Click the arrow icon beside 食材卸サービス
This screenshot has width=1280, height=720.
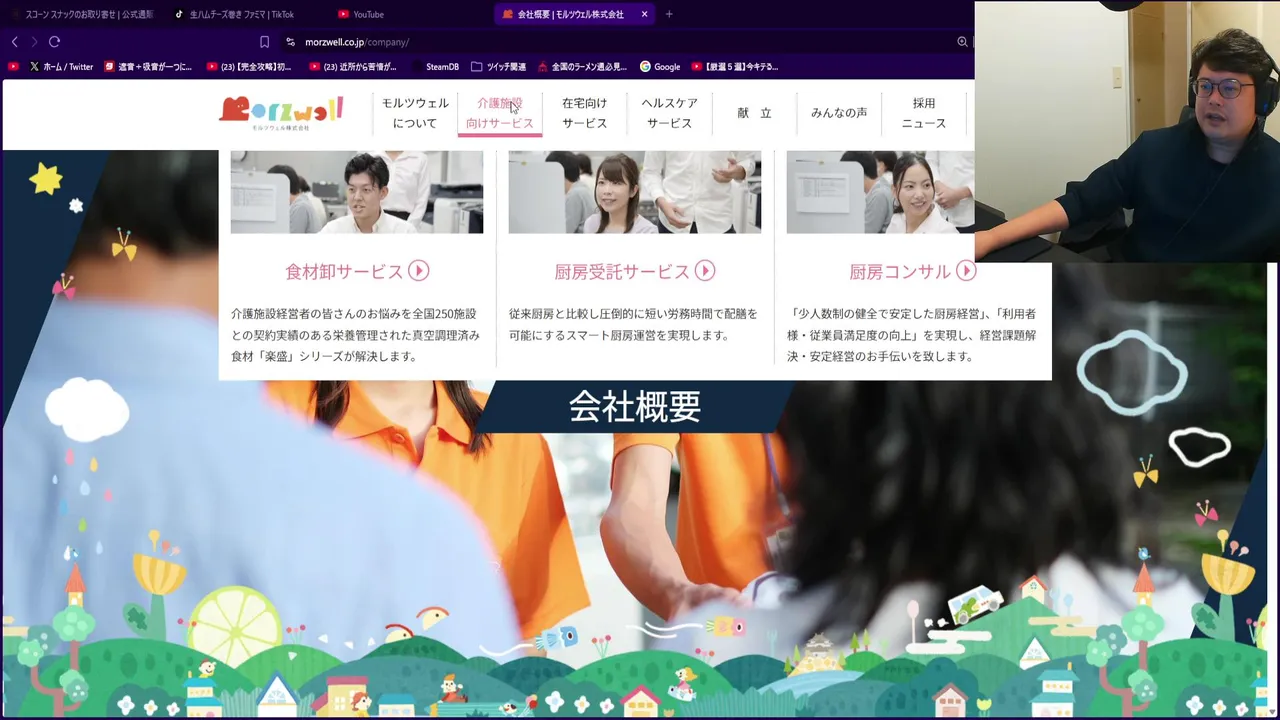(x=419, y=271)
